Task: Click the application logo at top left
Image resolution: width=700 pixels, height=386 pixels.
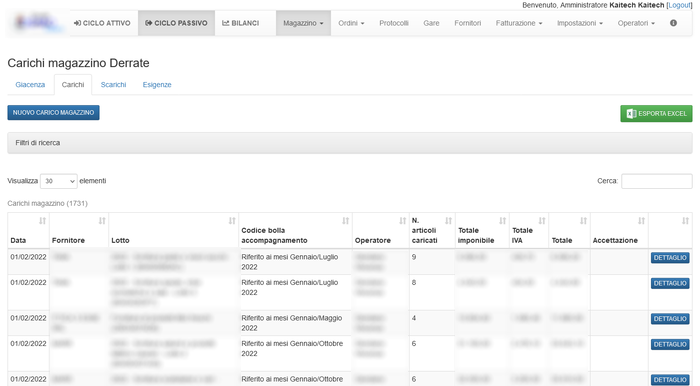Action: pos(38,23)
